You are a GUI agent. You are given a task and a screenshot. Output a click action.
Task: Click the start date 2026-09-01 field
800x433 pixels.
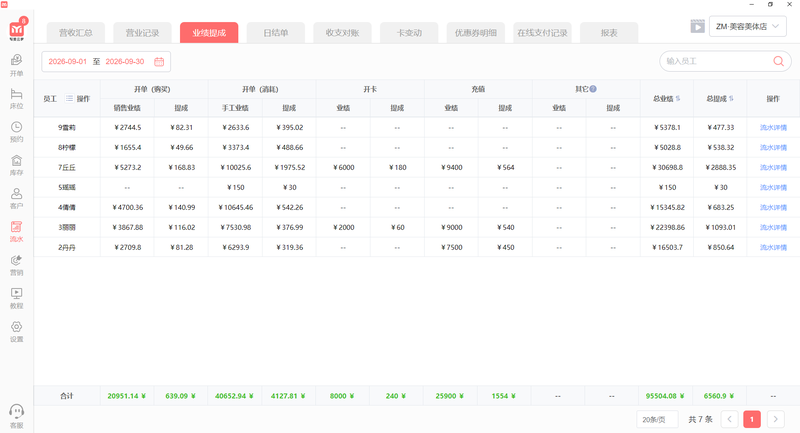67,62
